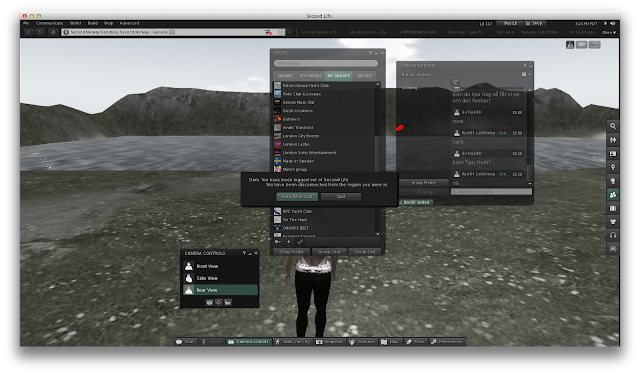Viewport: 640px width, 374px height.
Task: Open the avatar walk sidebar icon
Action: pyautogui.click(x=613, y=140)
